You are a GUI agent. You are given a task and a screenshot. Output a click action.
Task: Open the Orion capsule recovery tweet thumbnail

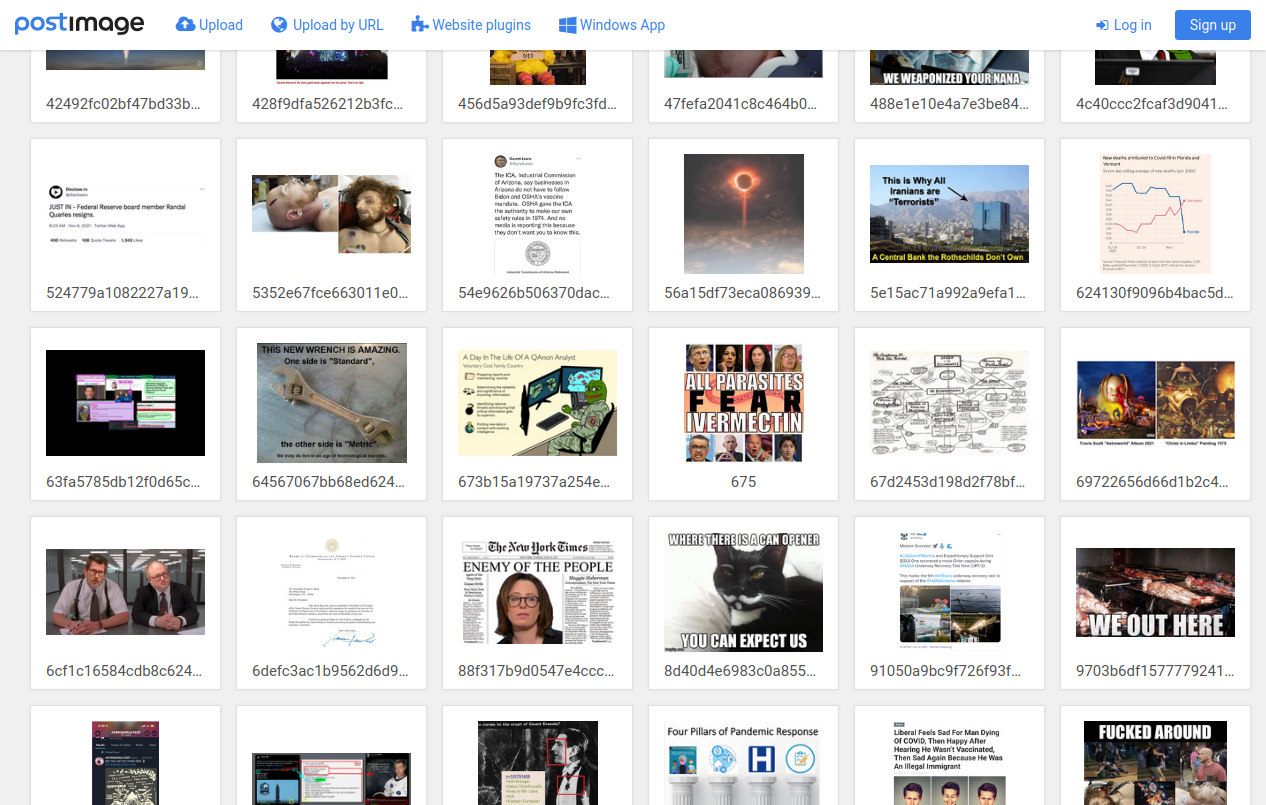coord(949,592)
